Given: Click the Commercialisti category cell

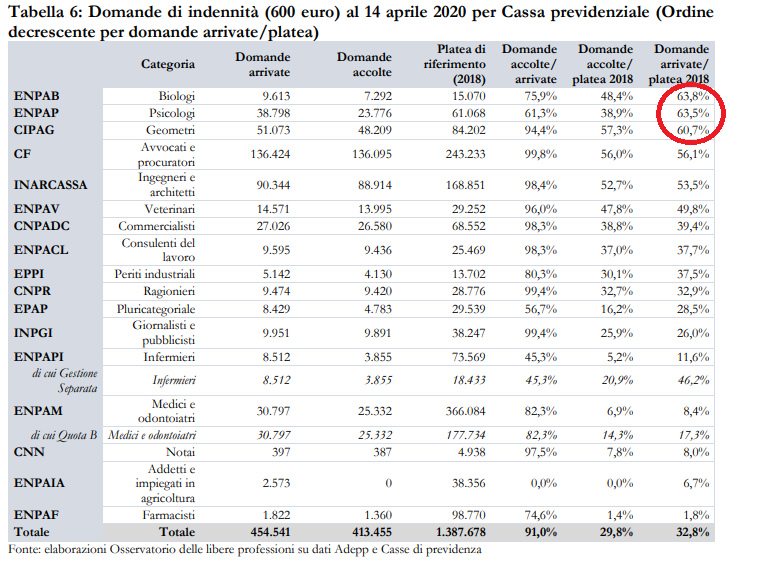Looking at the screenshot, I should (x=164, y=226).
